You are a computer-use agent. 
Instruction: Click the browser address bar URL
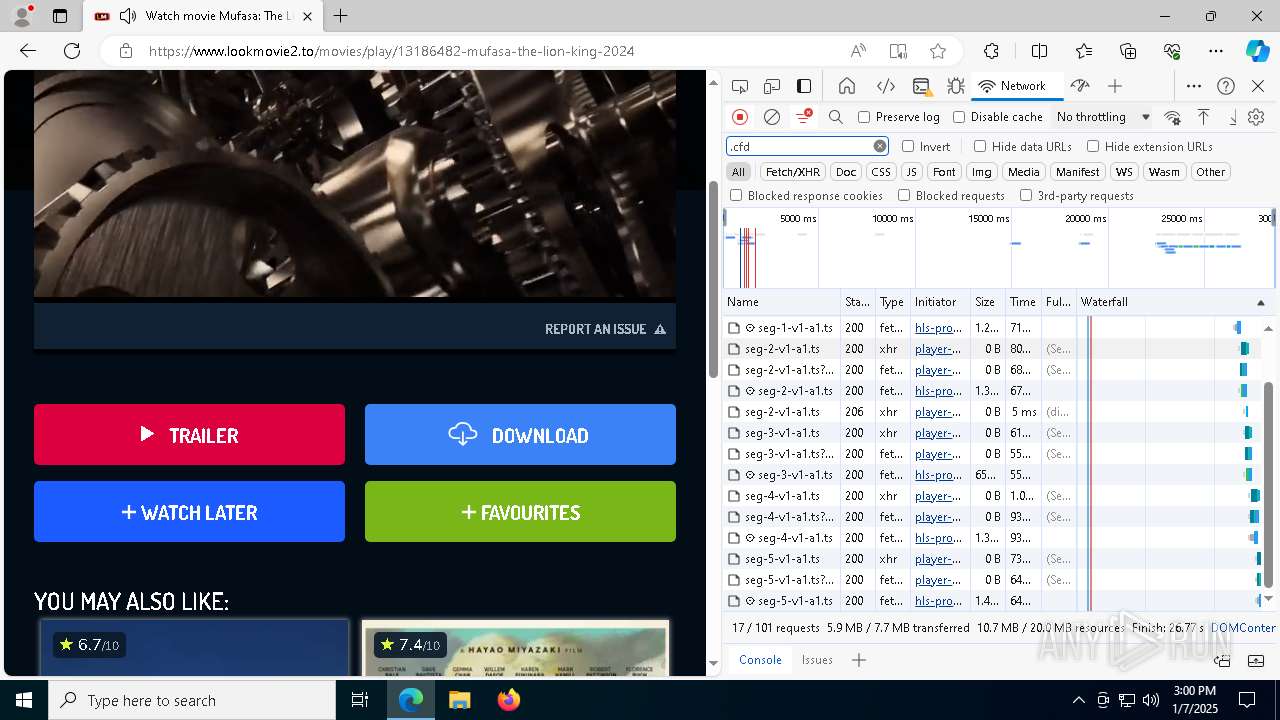tap(391, 51)
